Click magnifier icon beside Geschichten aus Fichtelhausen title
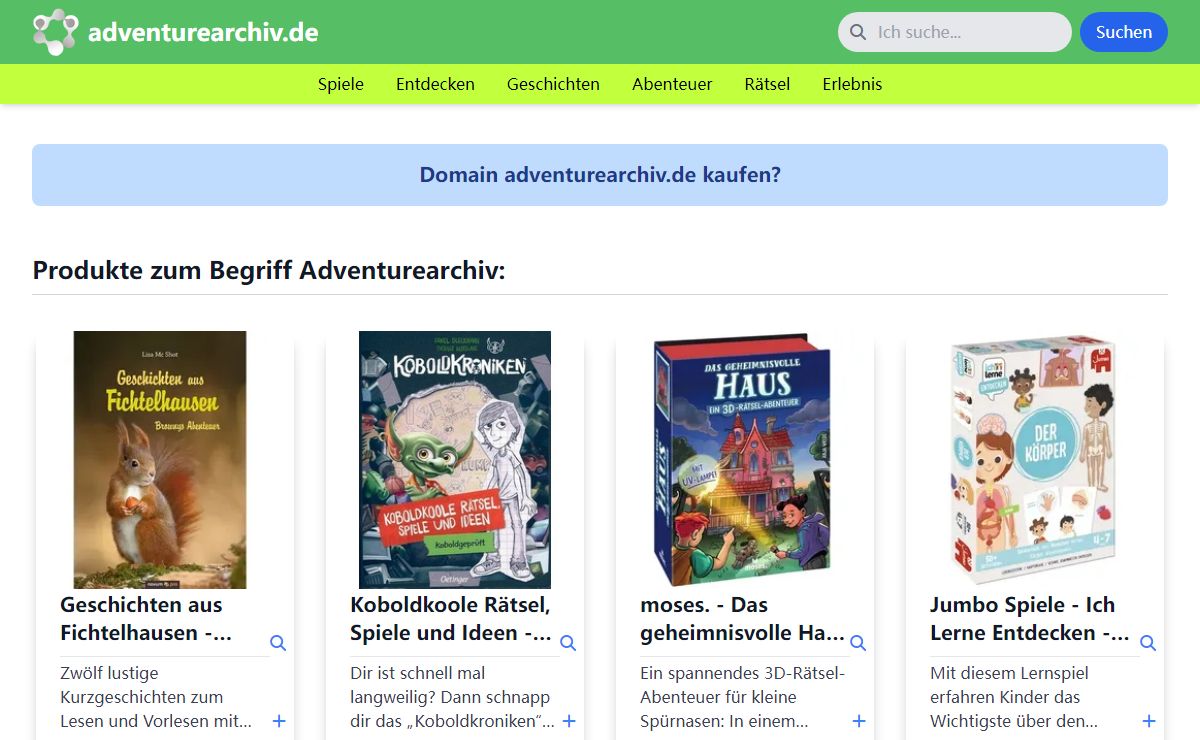 point(278,643)
